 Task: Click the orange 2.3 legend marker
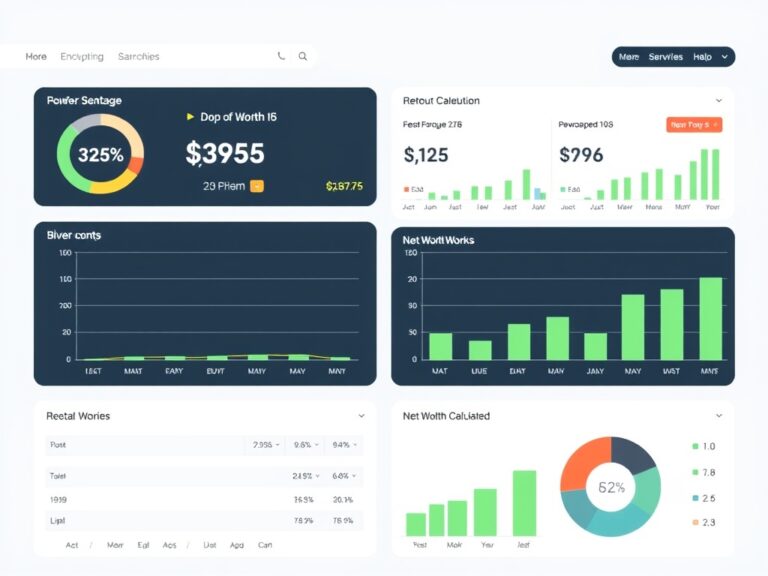695,522
